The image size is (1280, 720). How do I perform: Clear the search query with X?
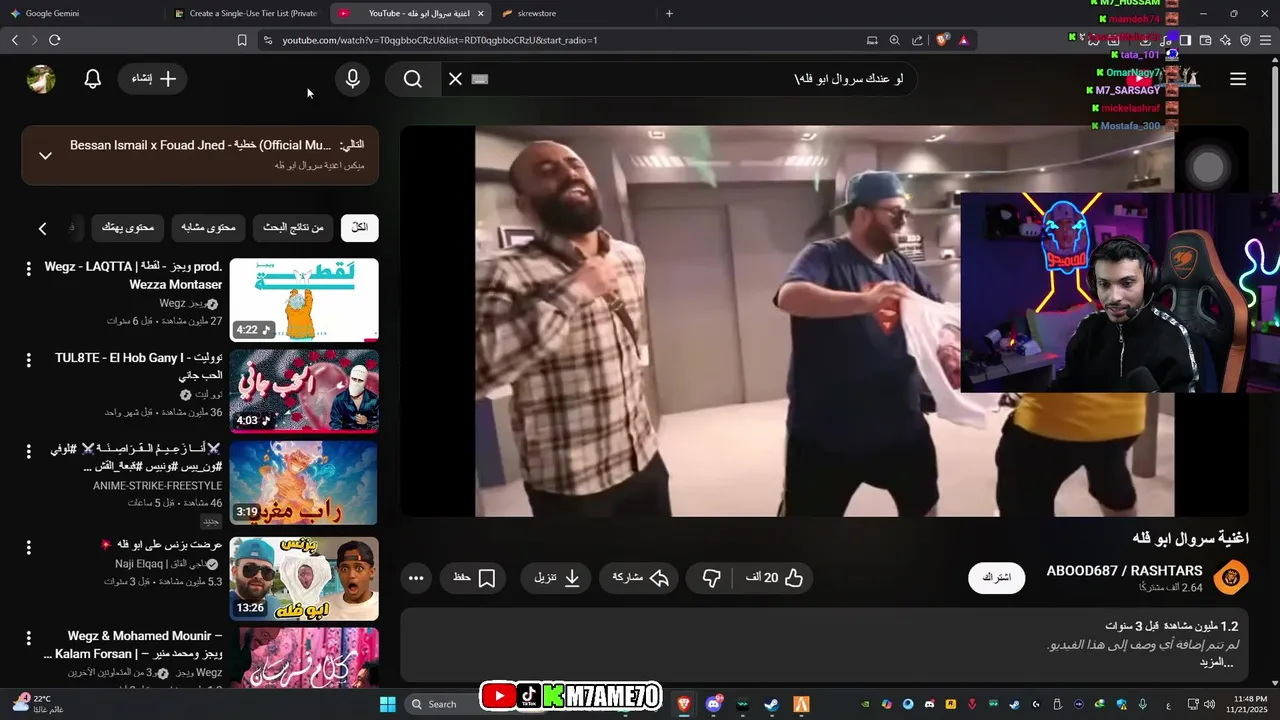(455, 79)
